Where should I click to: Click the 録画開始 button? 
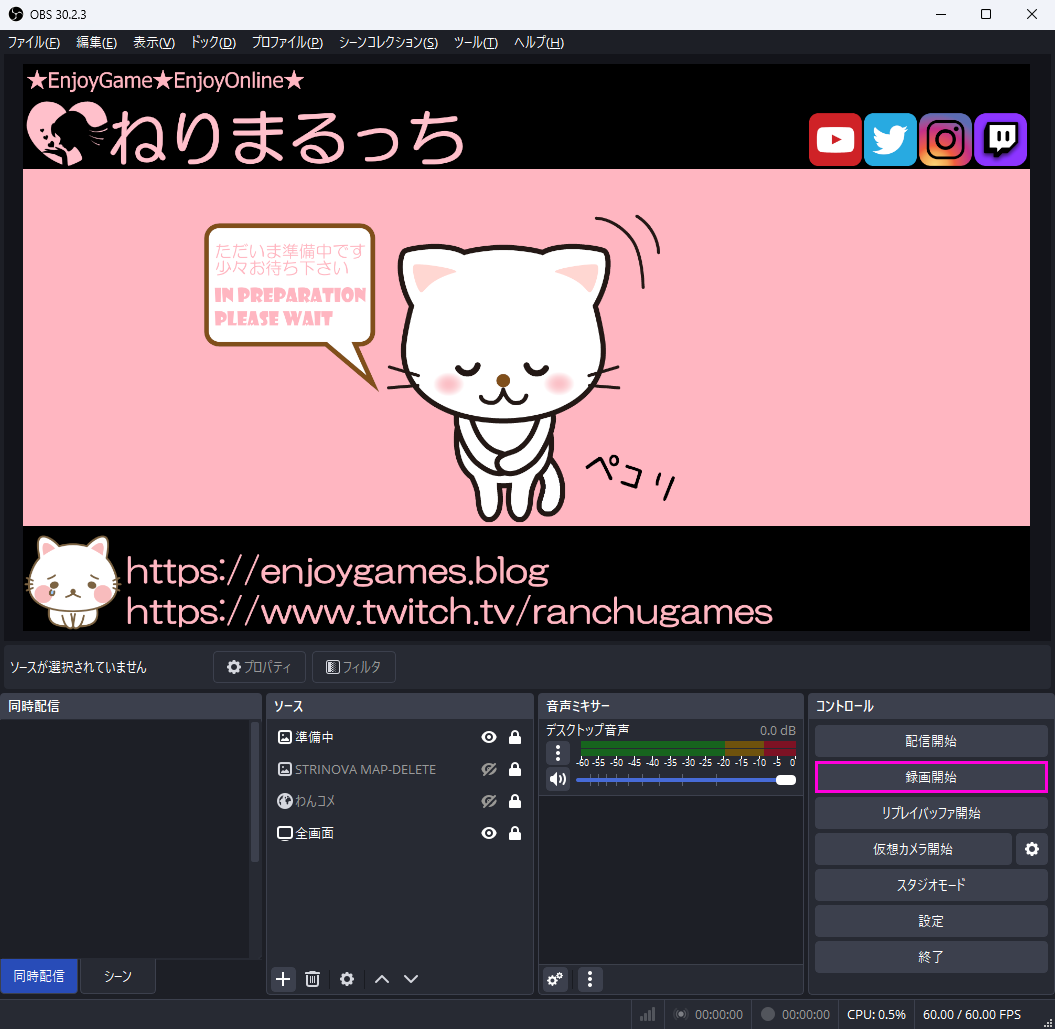[930, 777]
